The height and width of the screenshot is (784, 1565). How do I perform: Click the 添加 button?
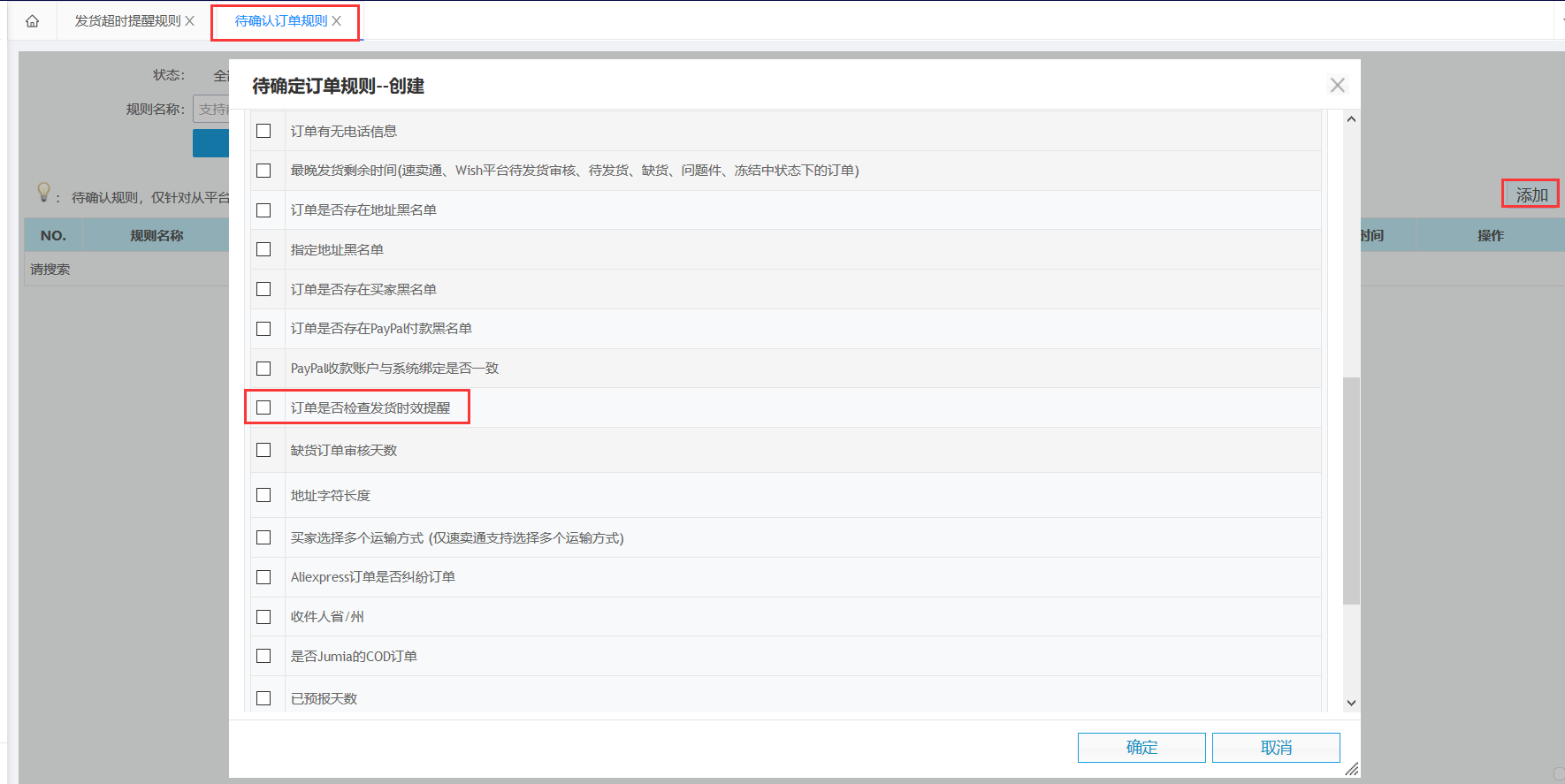1531,194
